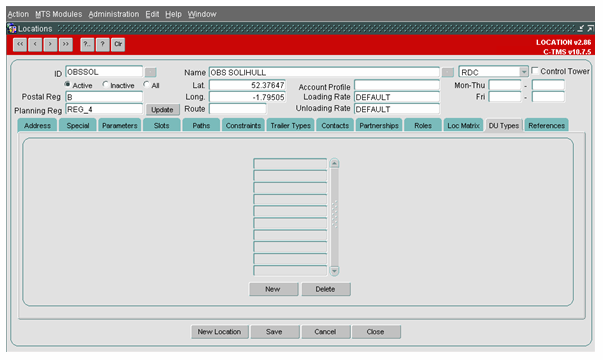Click the Unloading Rate field
The width and height of the screenshot is (603, 360).
tap(397, 109)
